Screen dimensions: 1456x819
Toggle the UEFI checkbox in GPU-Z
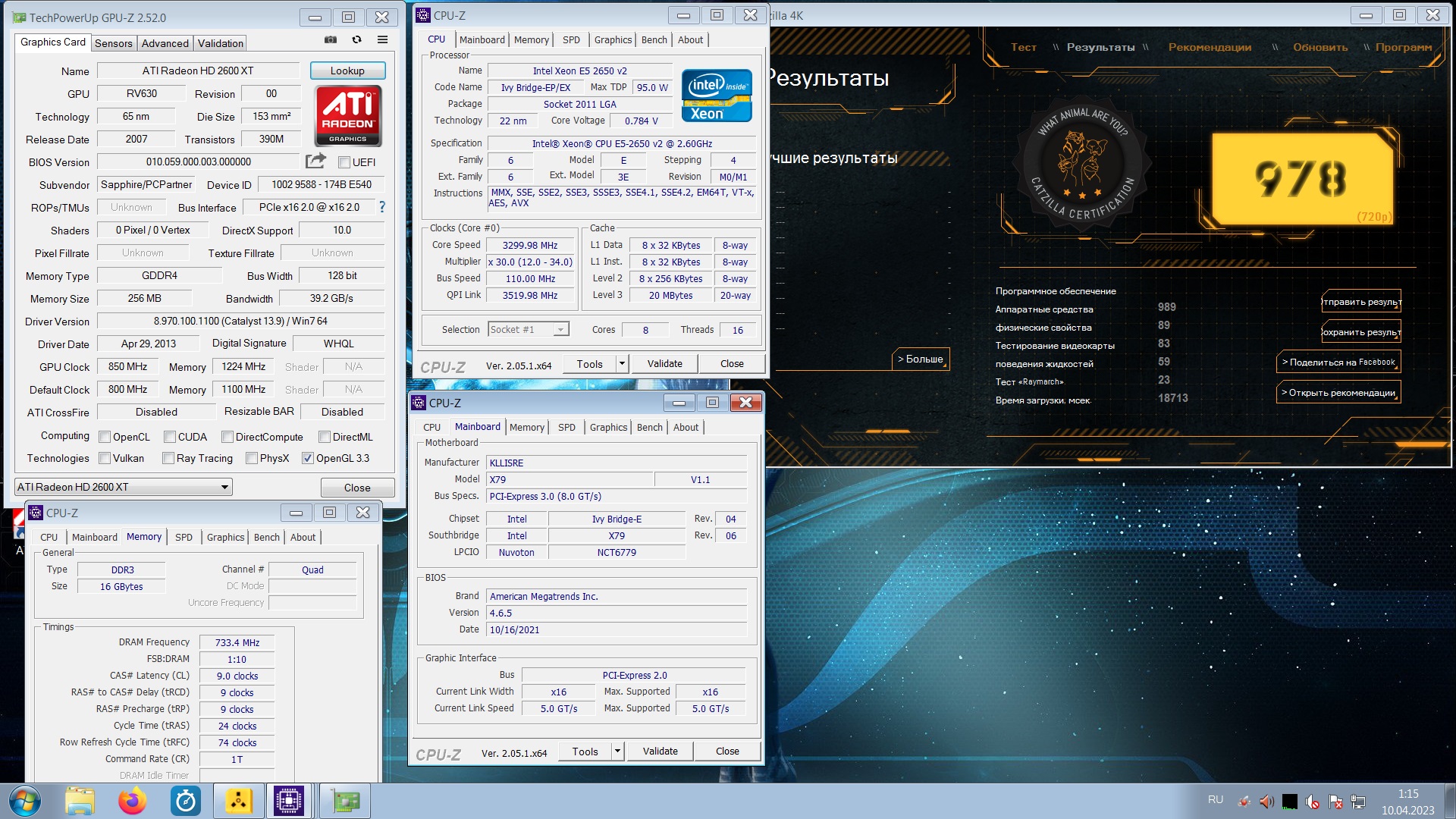[344, 162]
